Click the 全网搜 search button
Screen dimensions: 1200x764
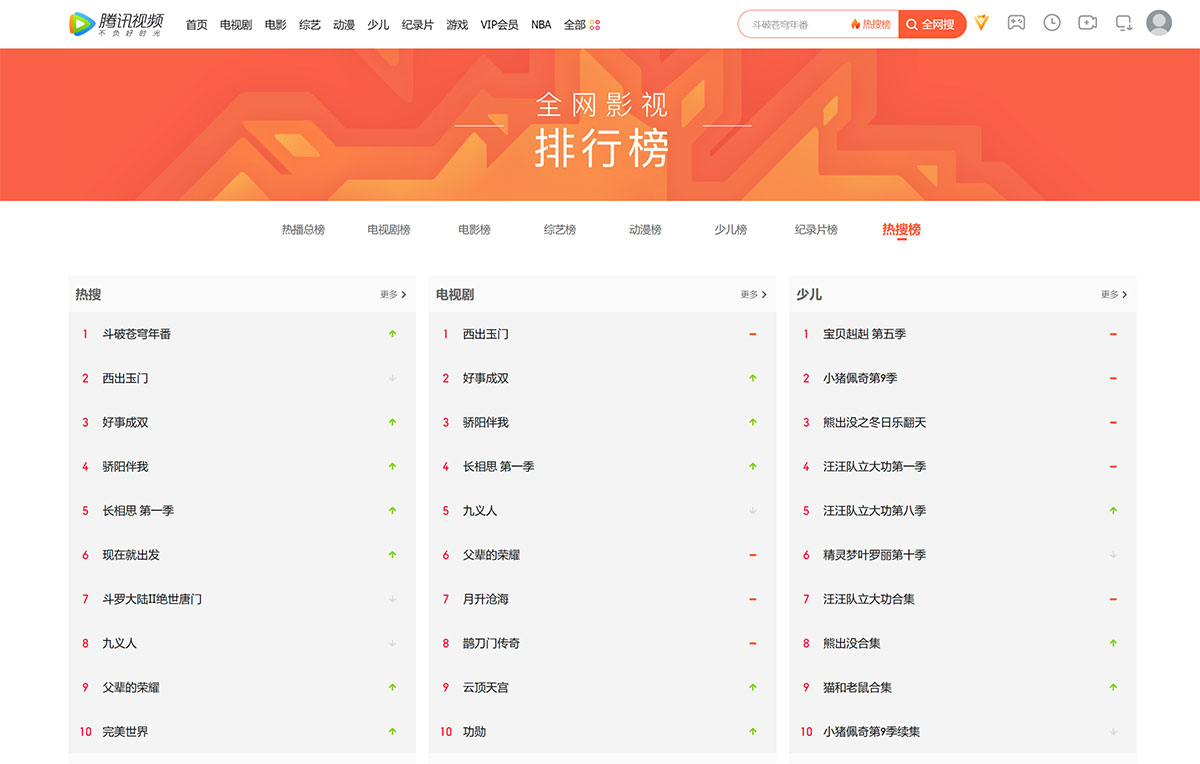931,22
